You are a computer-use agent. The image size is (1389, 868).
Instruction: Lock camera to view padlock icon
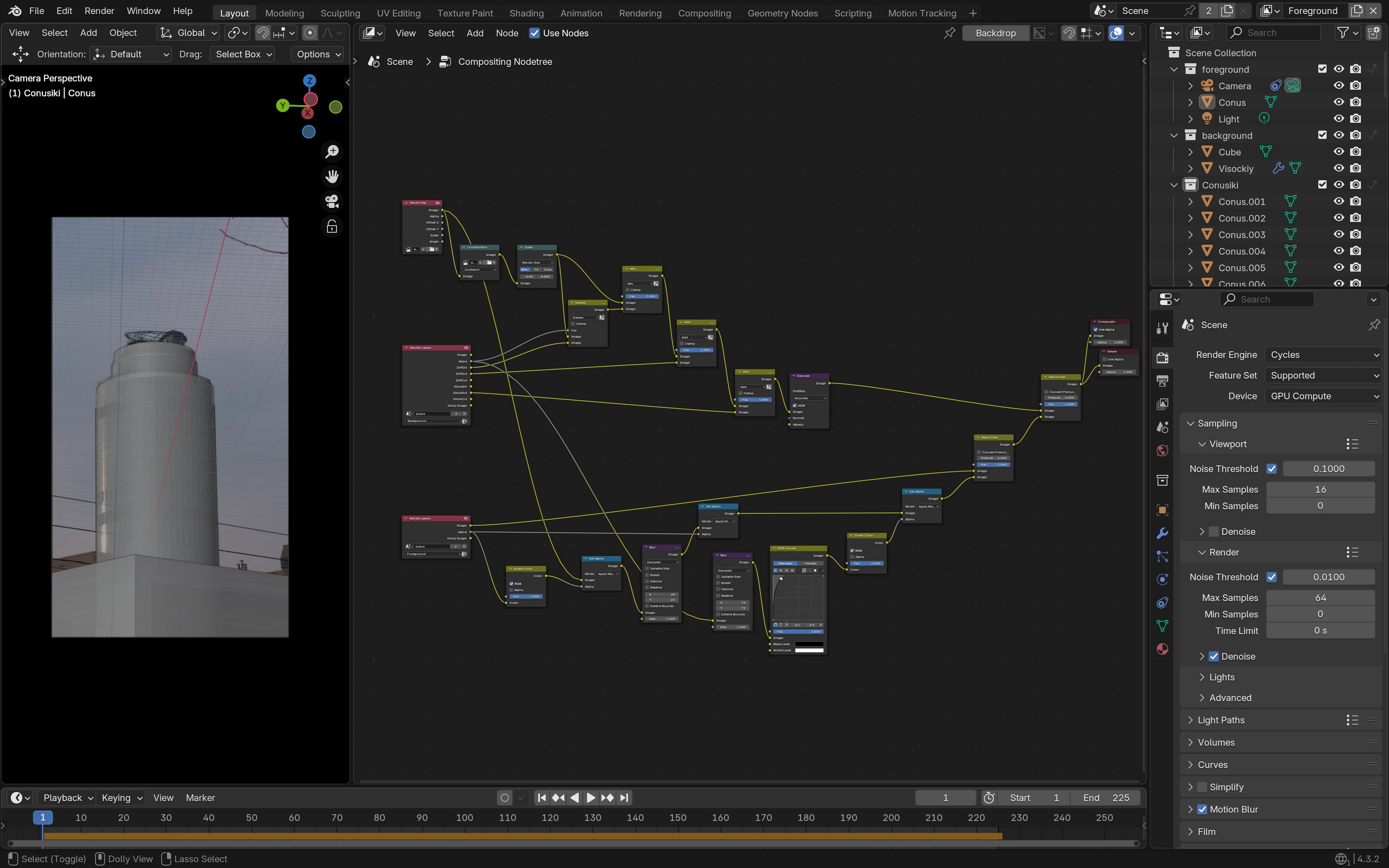[x=332, y=227]
